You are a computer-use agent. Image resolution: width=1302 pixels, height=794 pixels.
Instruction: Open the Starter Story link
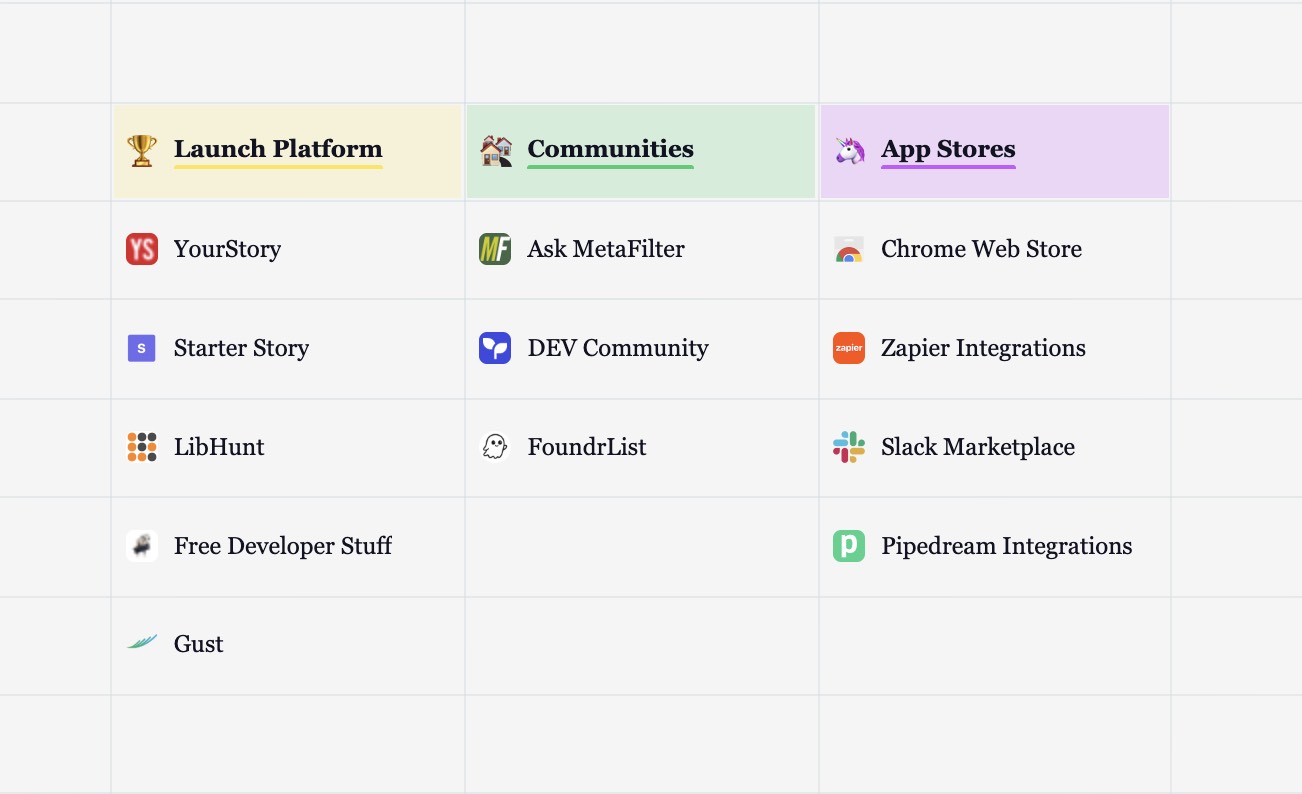[x=241, y=348]
